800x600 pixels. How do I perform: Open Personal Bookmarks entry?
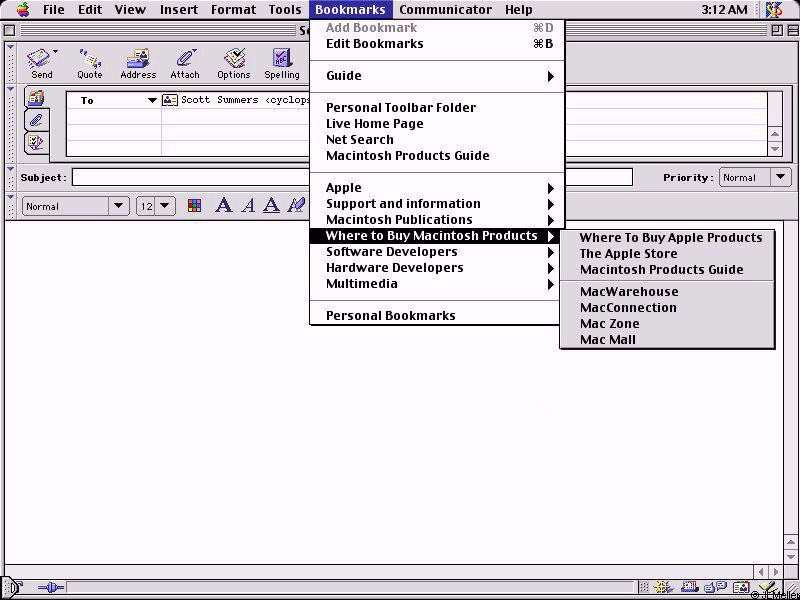click(x=437, y=316)
